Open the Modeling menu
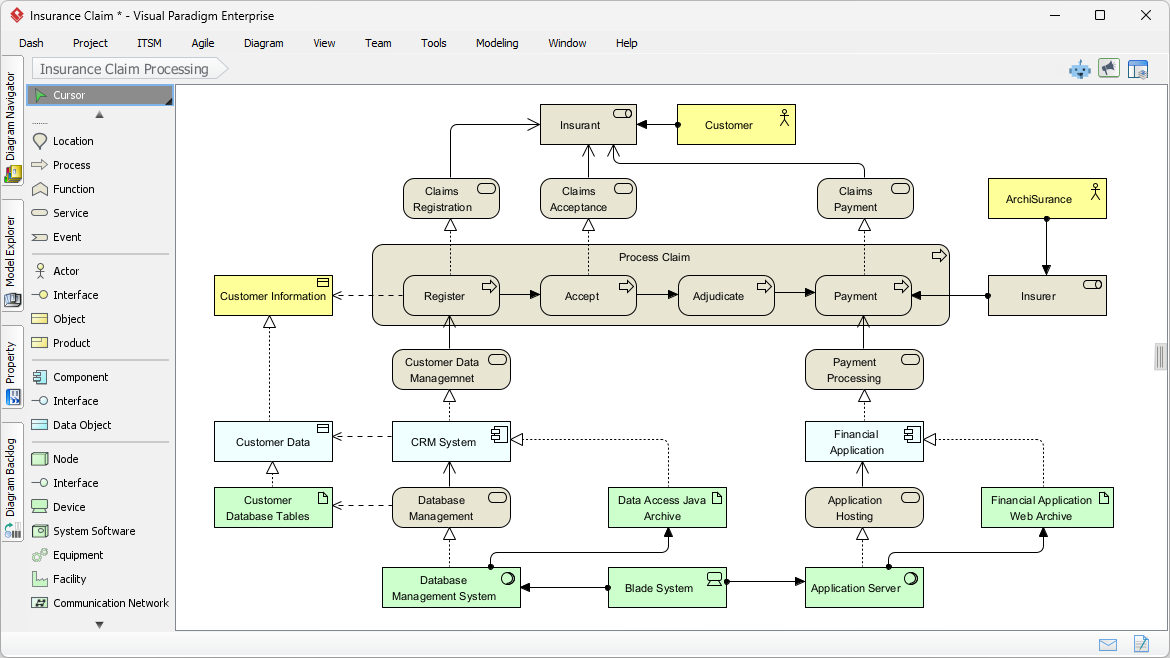 [x=496, y=43]
